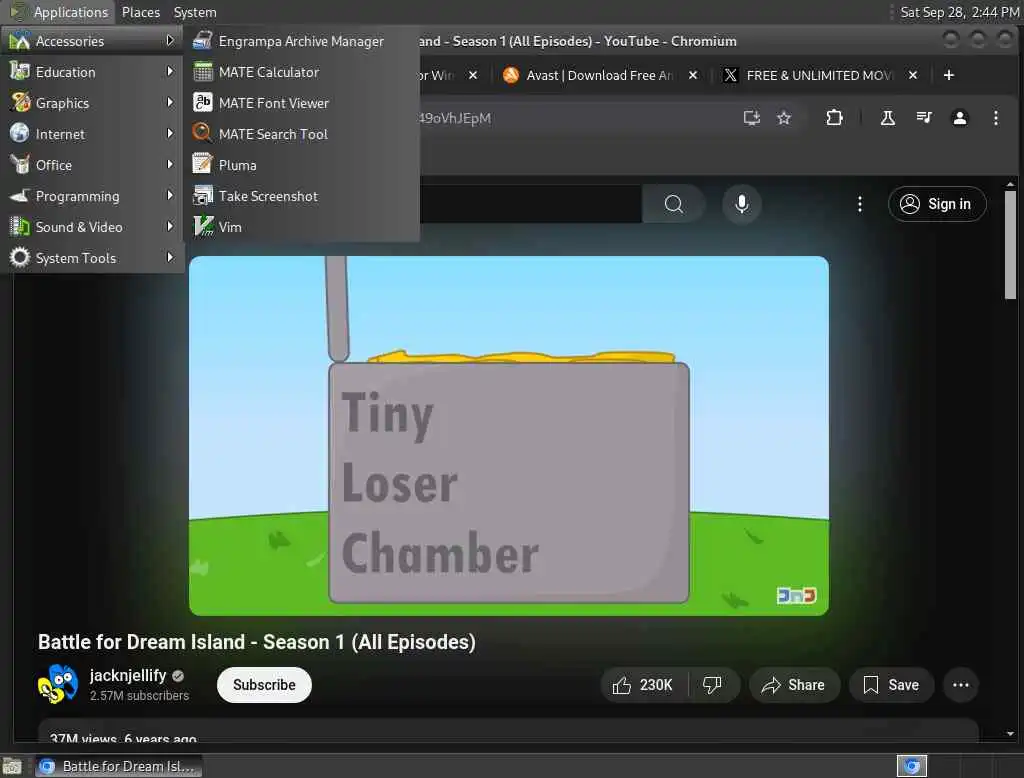Screen dimensions: 1024x778
Task: Expand the System Tools submenu
Action: pos(92,258)
